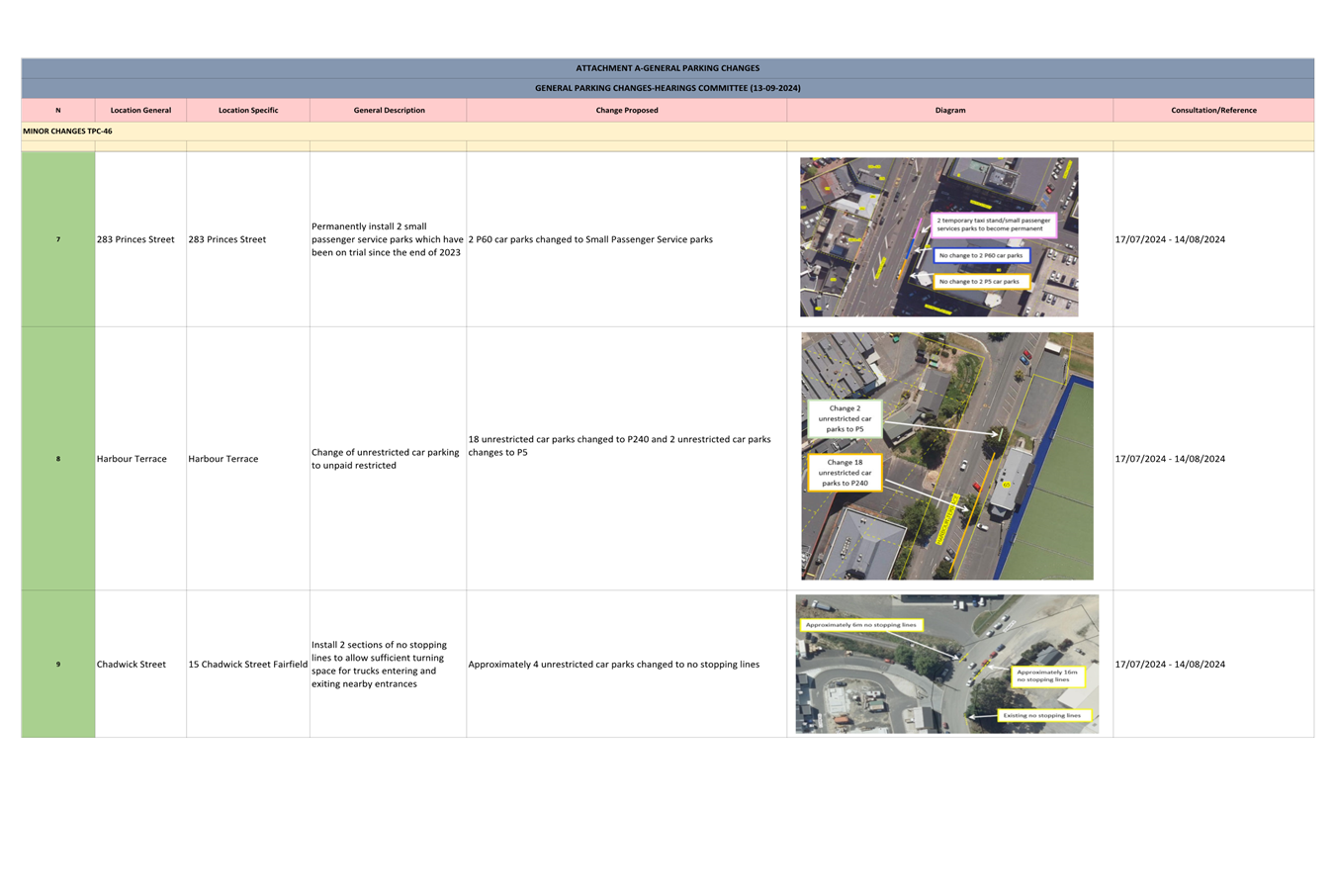The height and width of the screenshot is (896, 1336).
Task: Open the Chadwick Street aerial diagram
Action: (x=947, y=664)
